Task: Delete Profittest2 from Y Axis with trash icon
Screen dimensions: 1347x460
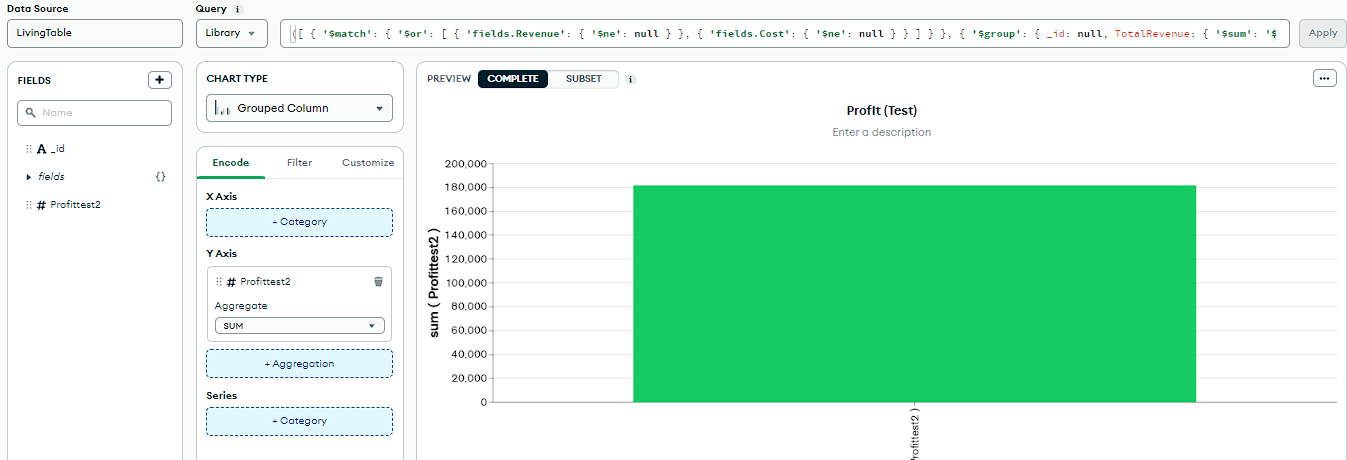Action: click(378, 282)
